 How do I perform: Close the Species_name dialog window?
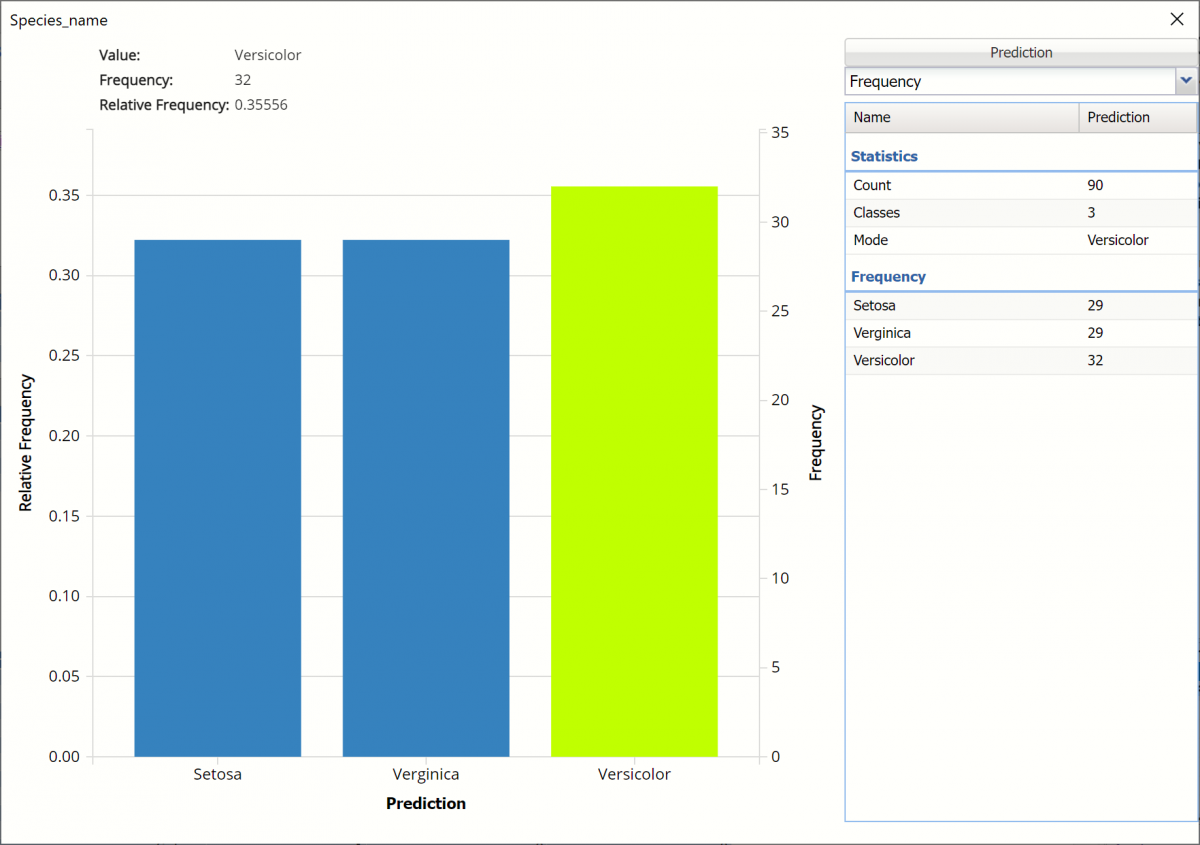pos(1176,19)
